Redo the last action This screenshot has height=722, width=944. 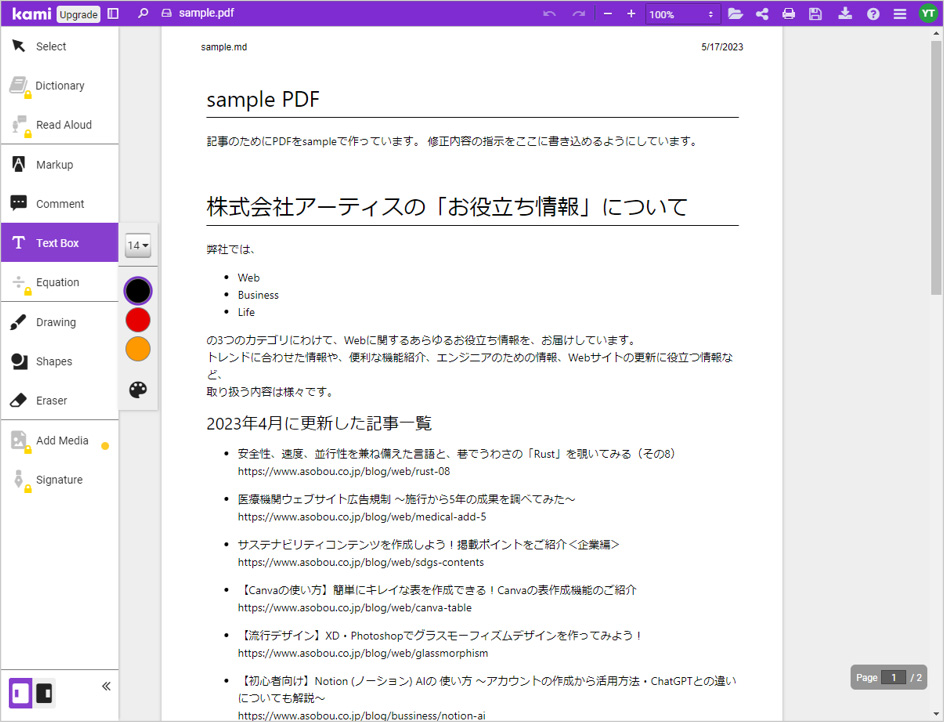pos(579,14)
